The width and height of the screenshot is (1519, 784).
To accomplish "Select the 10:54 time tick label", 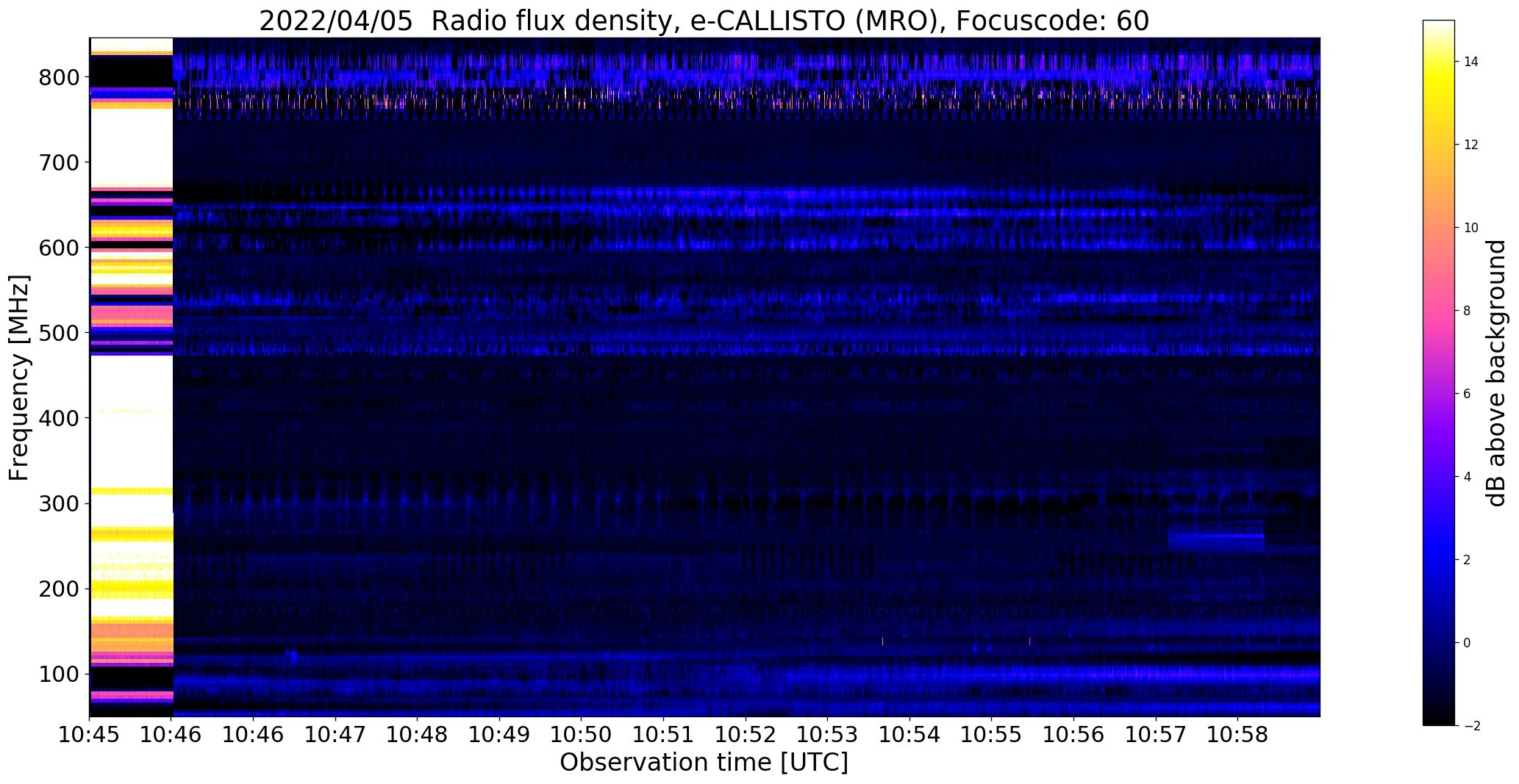I will (909, 735).
